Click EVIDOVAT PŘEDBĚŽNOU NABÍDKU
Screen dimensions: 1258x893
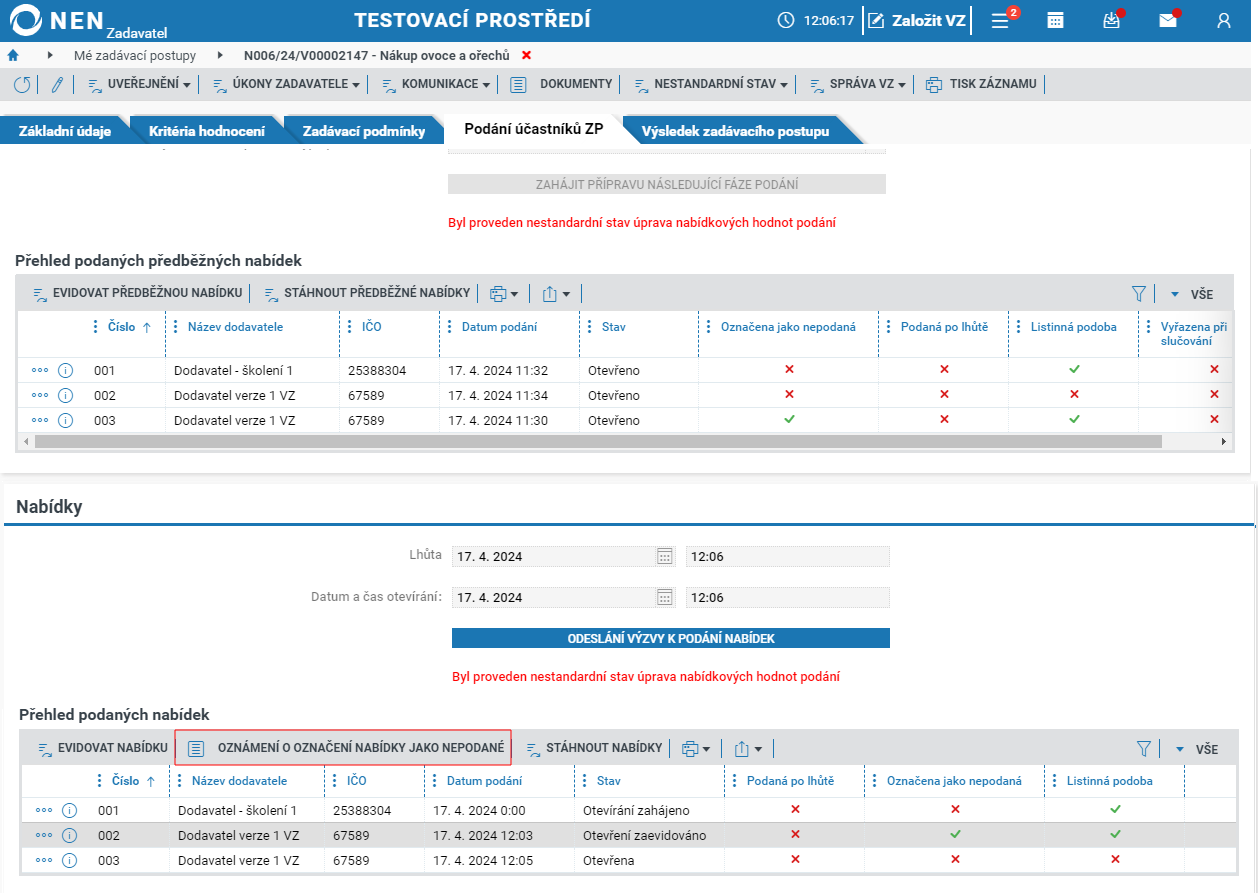tap(138, 294)
